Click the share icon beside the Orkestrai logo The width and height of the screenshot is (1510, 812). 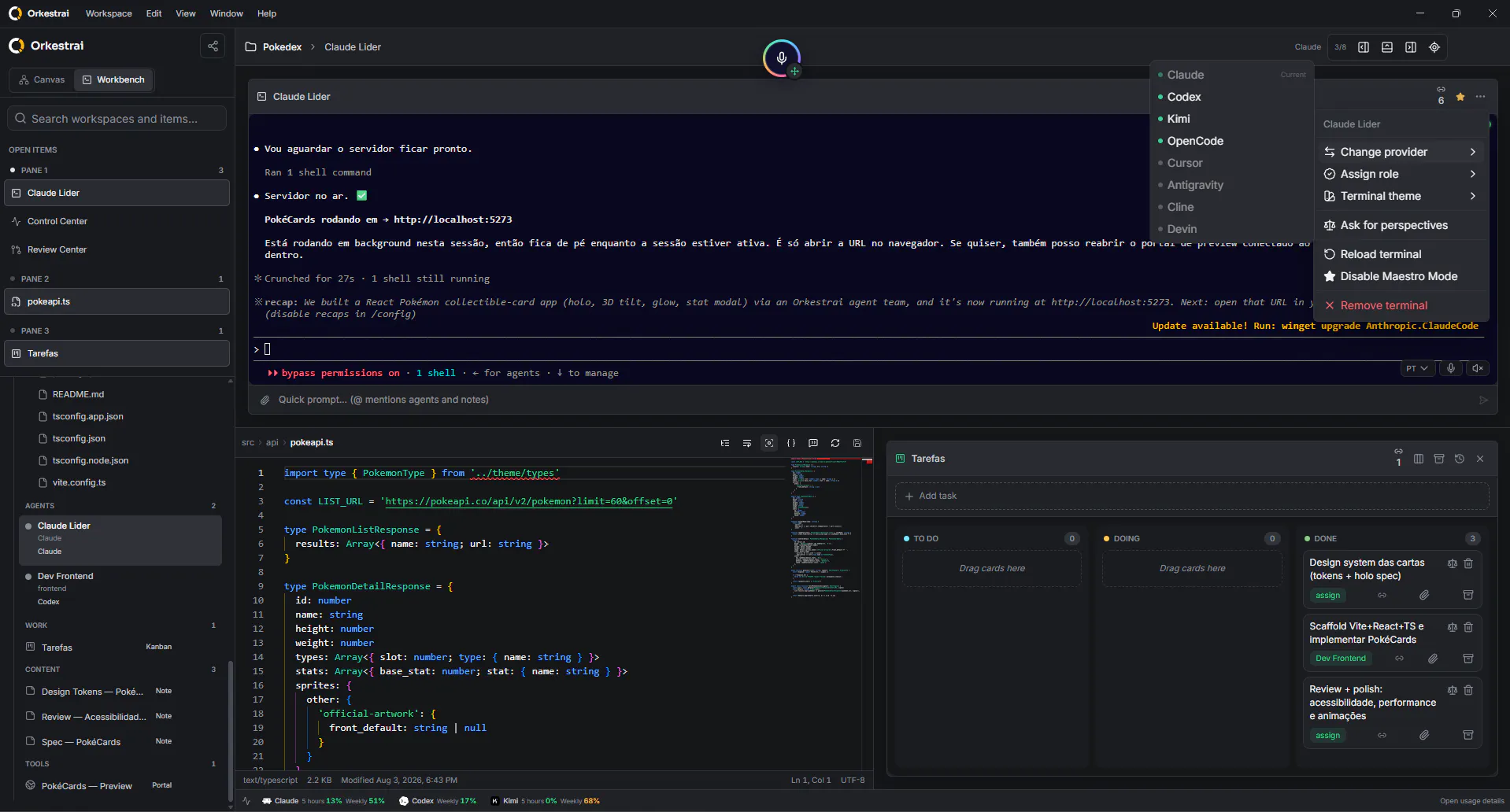tap(213, 46)
